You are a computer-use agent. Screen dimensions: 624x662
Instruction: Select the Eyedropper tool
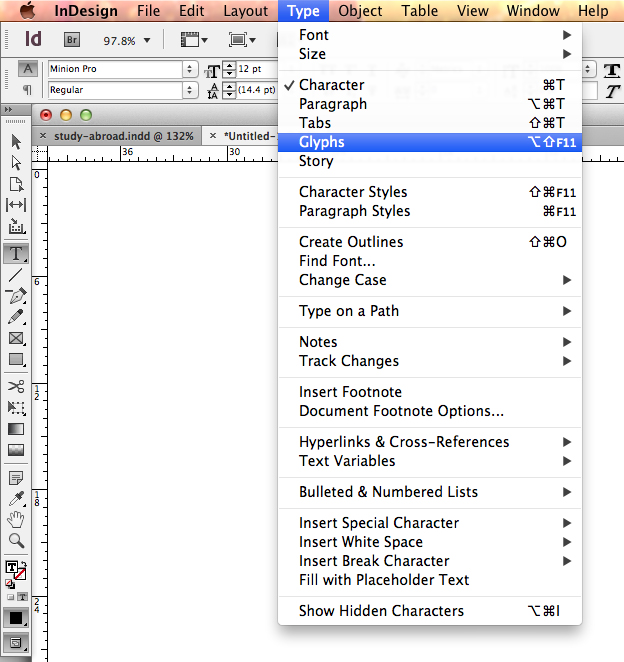(x=16, y=499)
